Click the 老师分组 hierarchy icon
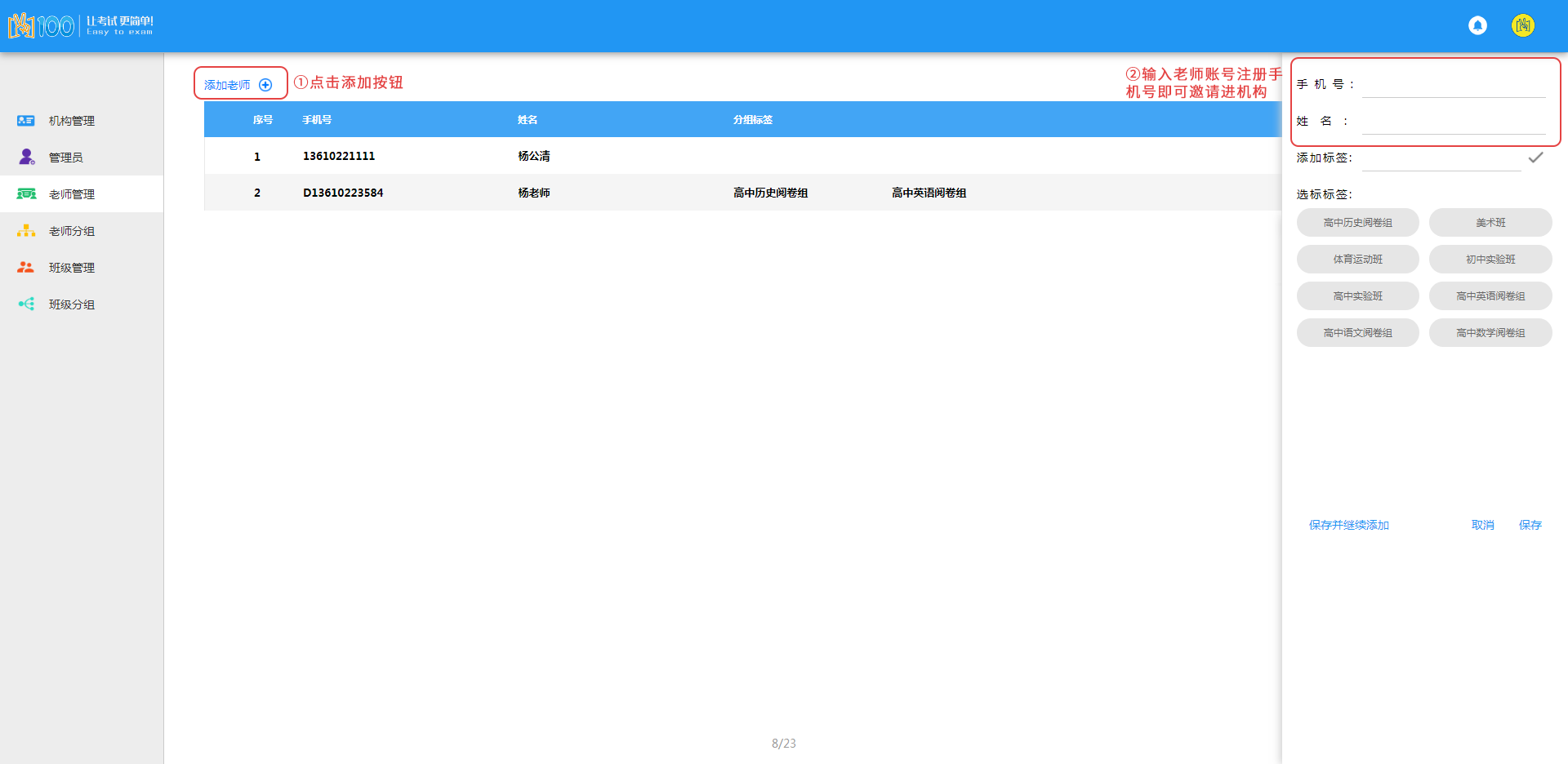 26,231
